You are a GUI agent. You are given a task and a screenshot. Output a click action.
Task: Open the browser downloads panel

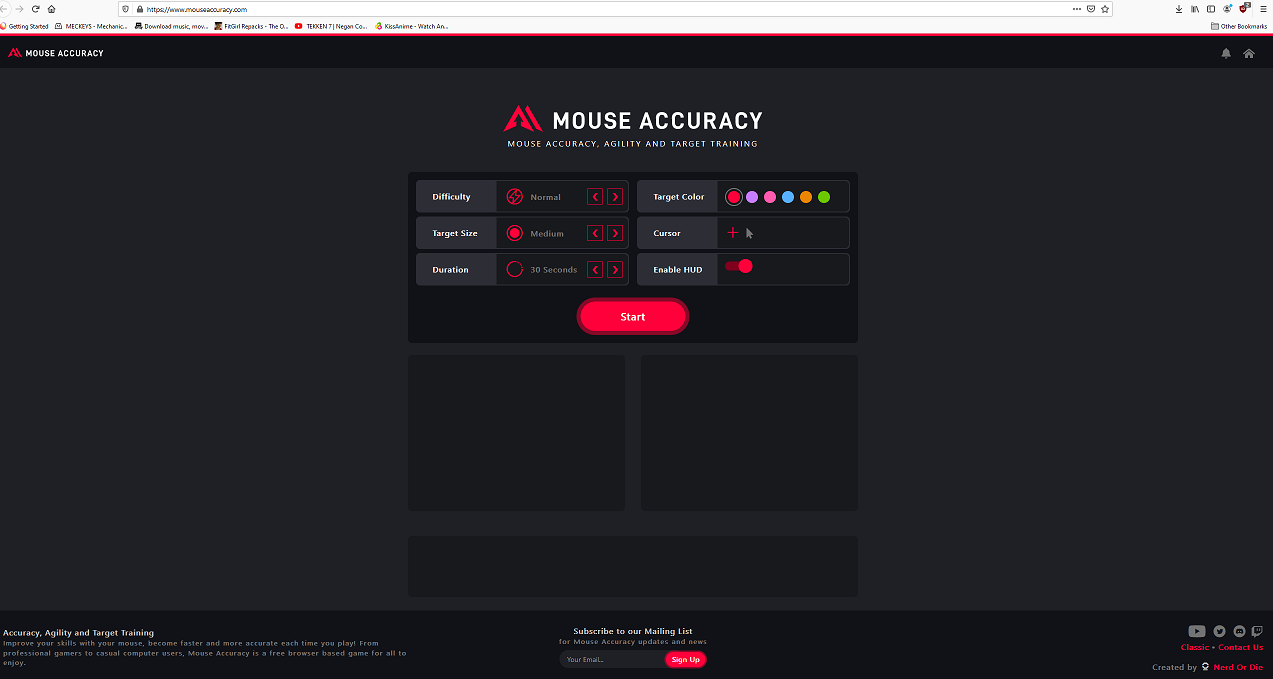coord(1179,9)
